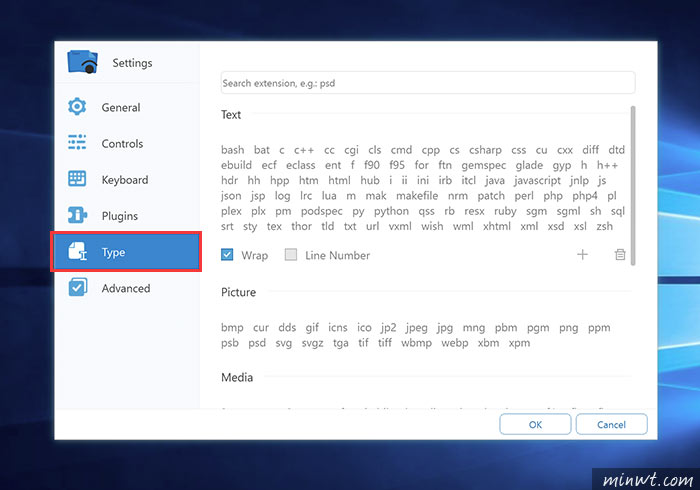The width and height of the screenshot is (700, 490).
Task: Select the 'webp' picture extension
Action: tap(454, 343)
